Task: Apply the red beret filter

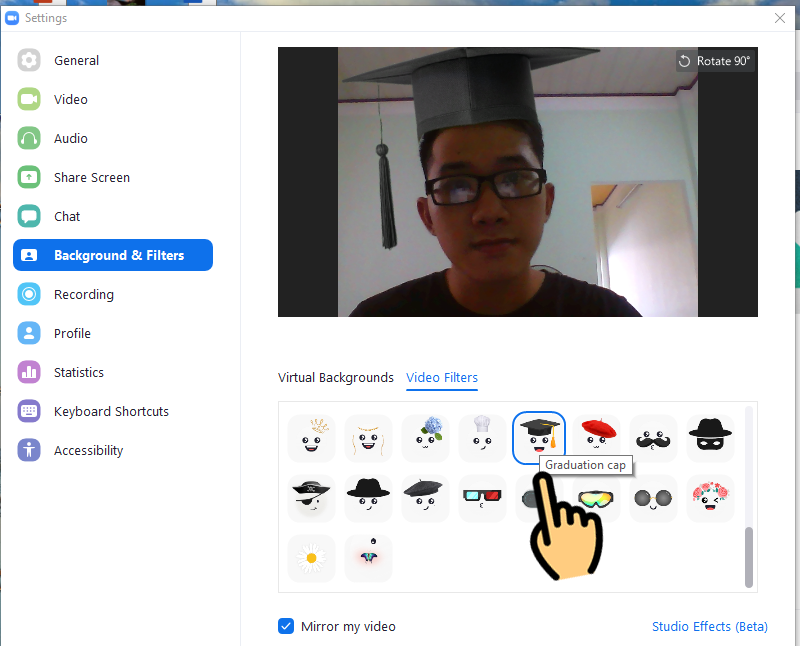Action: (x=597, y=438)
